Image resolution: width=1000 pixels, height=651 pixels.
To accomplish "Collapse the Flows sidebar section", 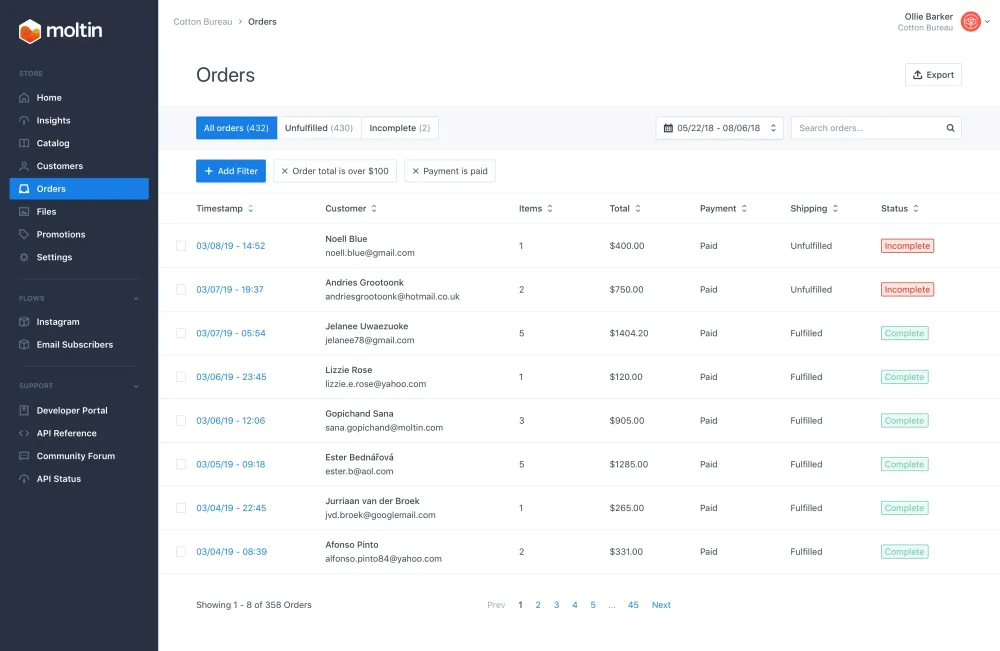I will 136,299.
